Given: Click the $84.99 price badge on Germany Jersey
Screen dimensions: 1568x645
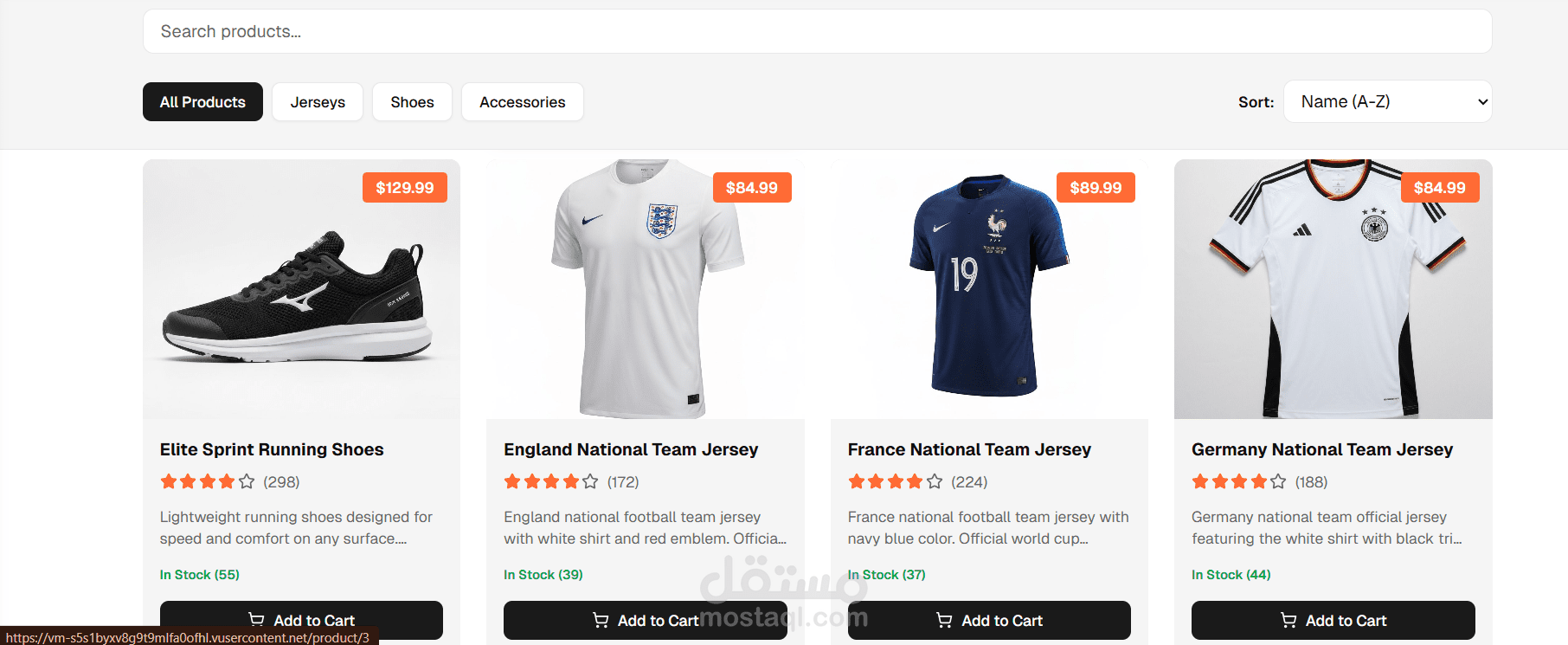Looking at the screenshot, I should coord(1439,188).
